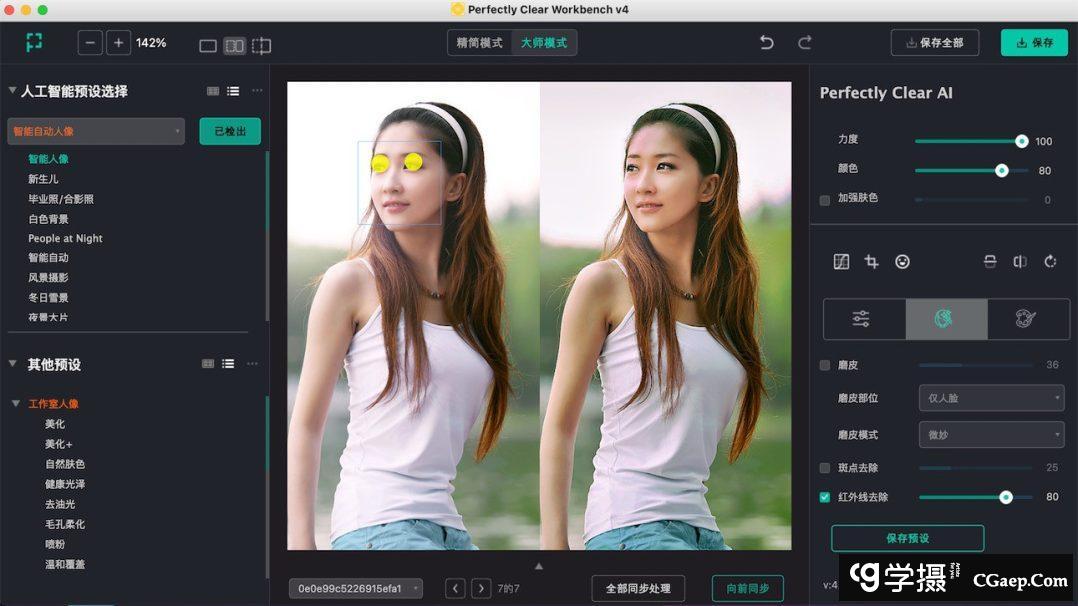Uncheck the 红外线去除 checkbox
The height and width of the screenshot is (606, 1078).
click(x=825, y=497)
